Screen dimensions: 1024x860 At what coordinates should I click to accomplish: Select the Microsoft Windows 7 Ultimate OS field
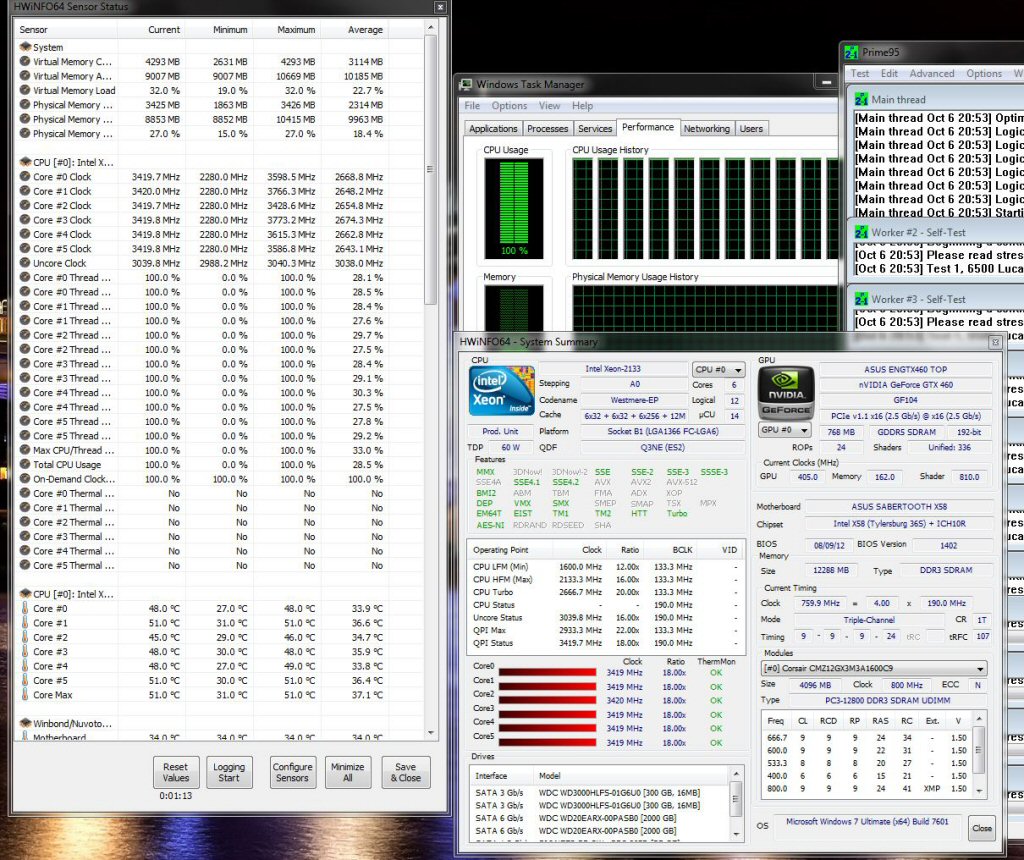(867, 822)
